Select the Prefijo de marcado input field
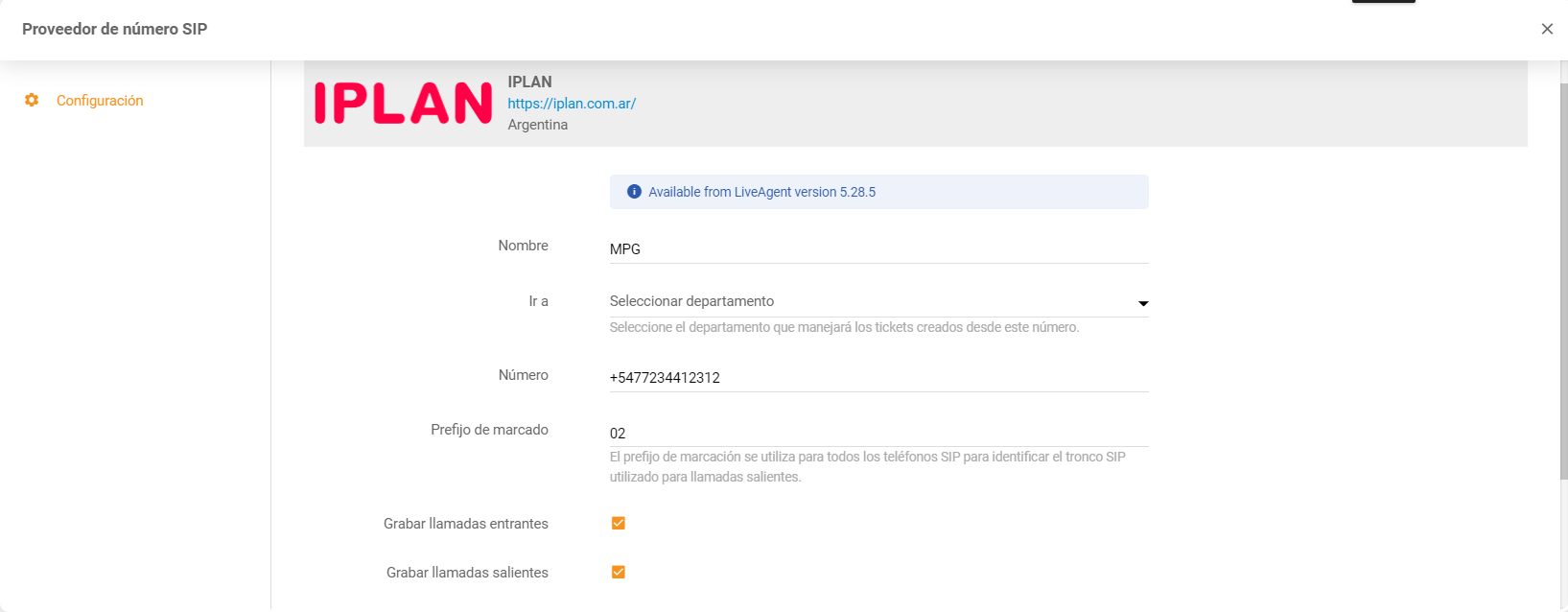 point(878,434)
